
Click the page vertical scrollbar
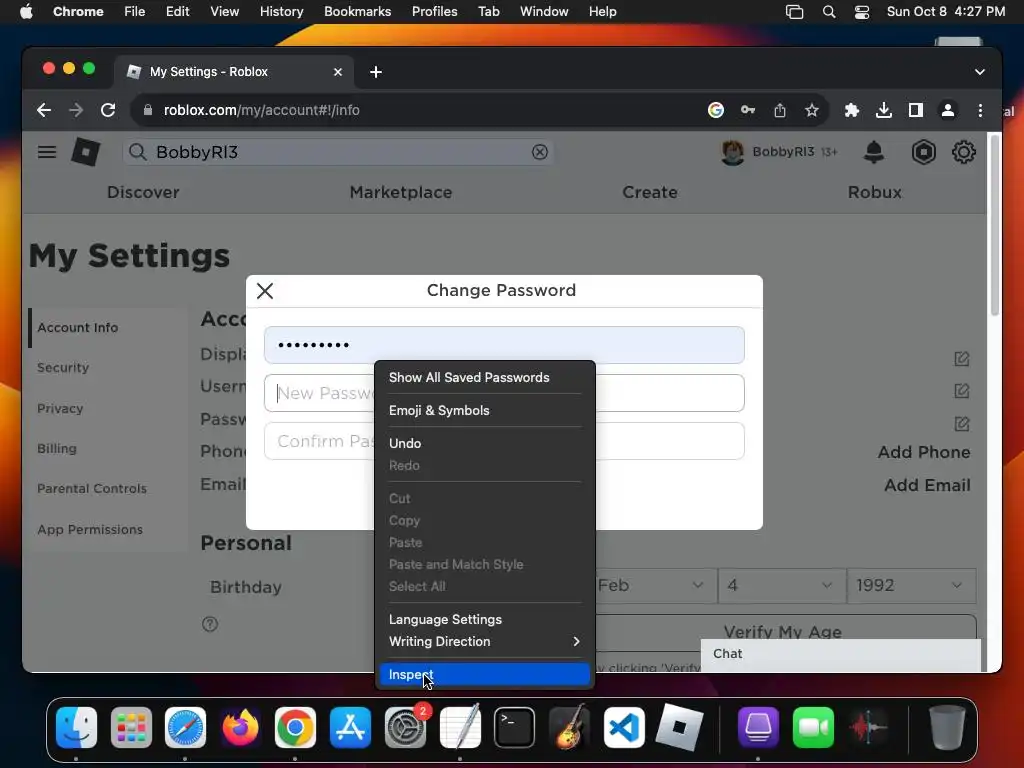pos(995,225)
